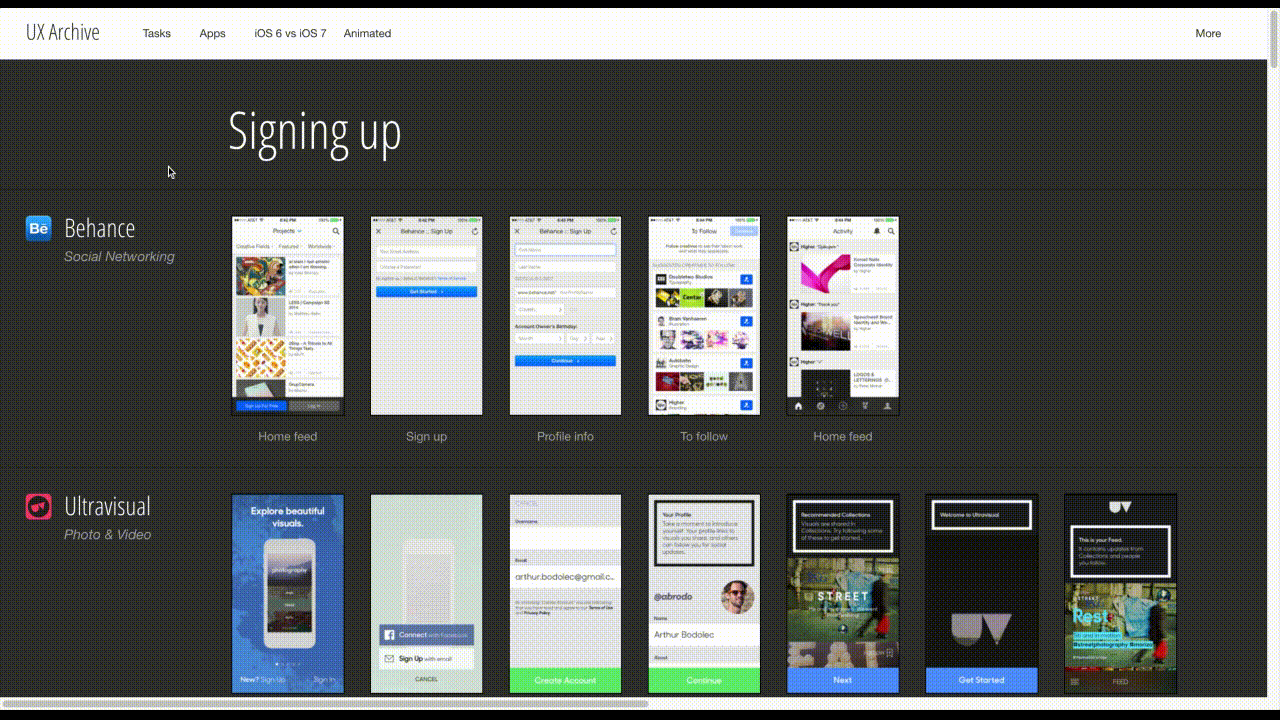Open Ultravisual Your Profile Continue screenshot
The height and width of the screenshot is (720, 1280).
(704, 593)
